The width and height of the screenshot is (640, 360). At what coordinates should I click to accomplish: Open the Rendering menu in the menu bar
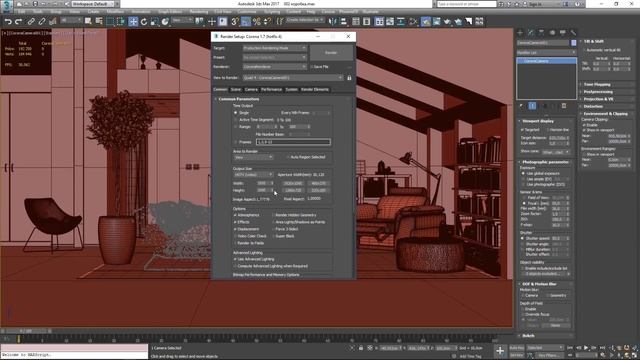point(199,11)
